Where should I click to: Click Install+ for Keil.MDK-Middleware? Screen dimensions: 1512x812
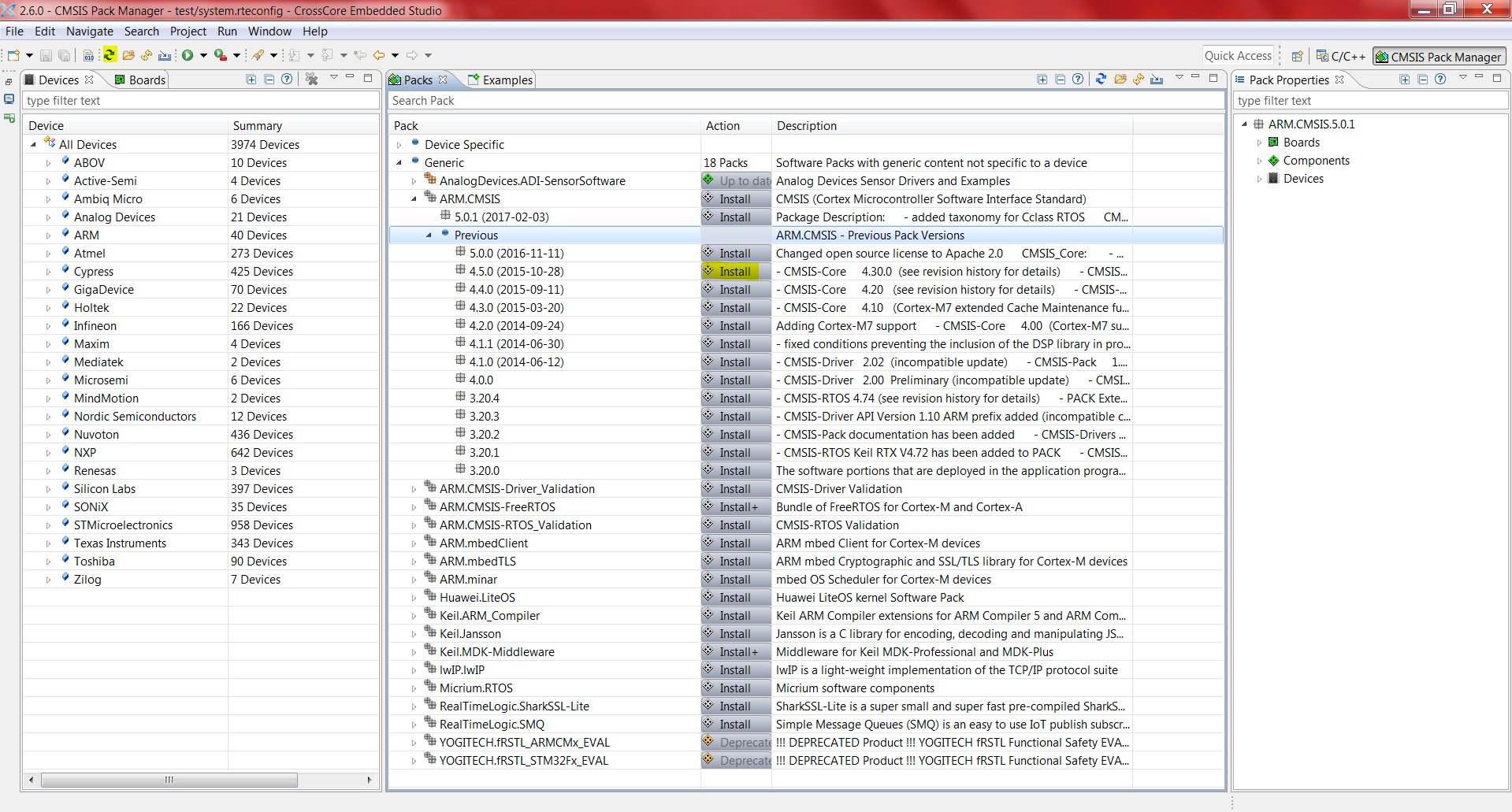(x=736, y=652)
